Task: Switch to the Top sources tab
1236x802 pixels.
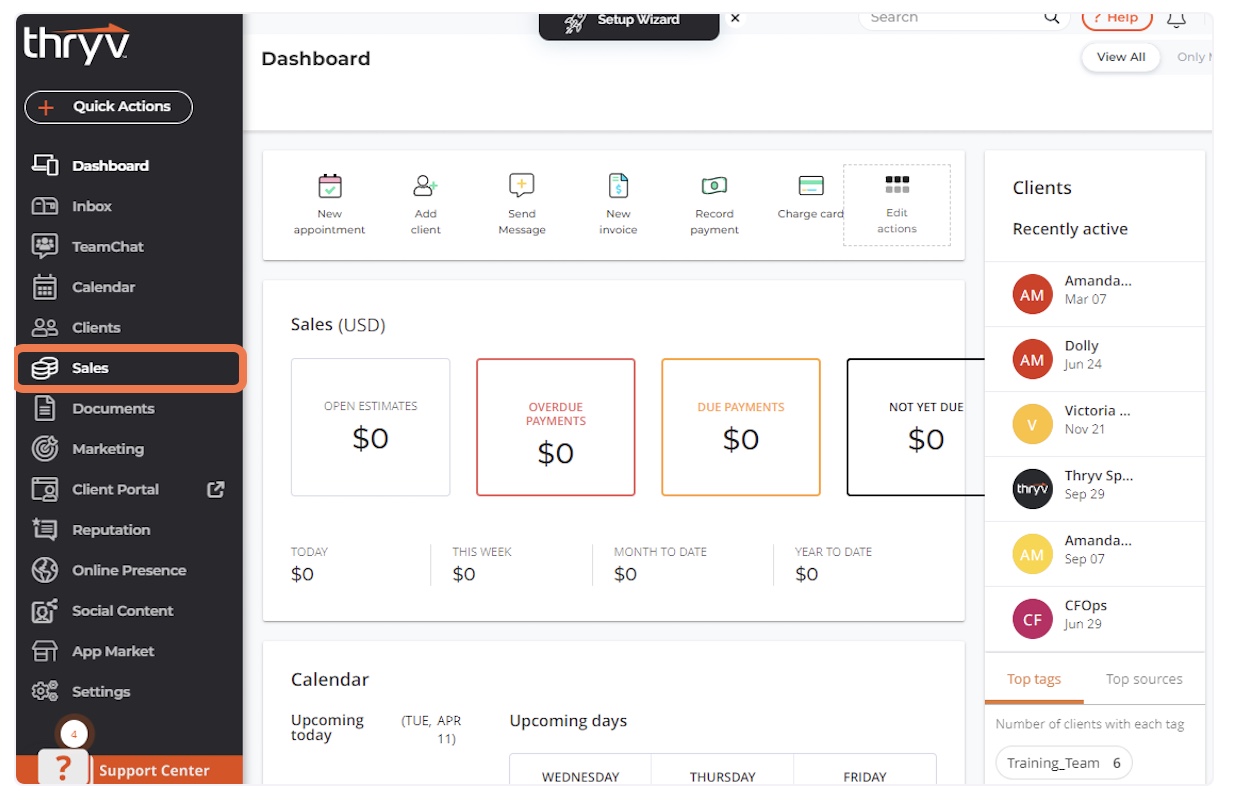Action: [x=1144, y=679]
